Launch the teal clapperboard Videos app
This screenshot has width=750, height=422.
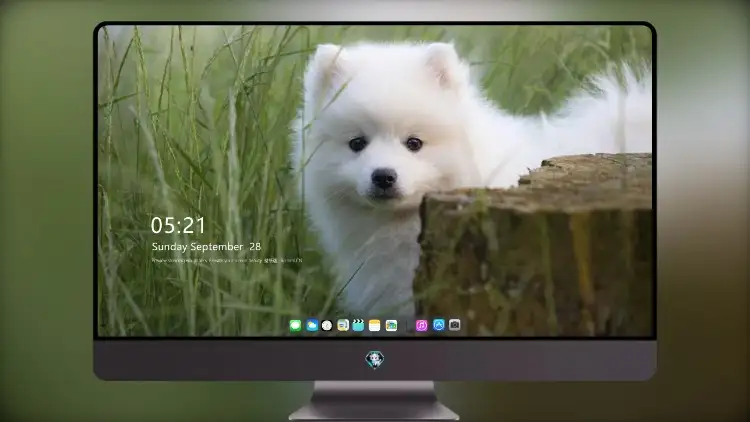[358, 326]
